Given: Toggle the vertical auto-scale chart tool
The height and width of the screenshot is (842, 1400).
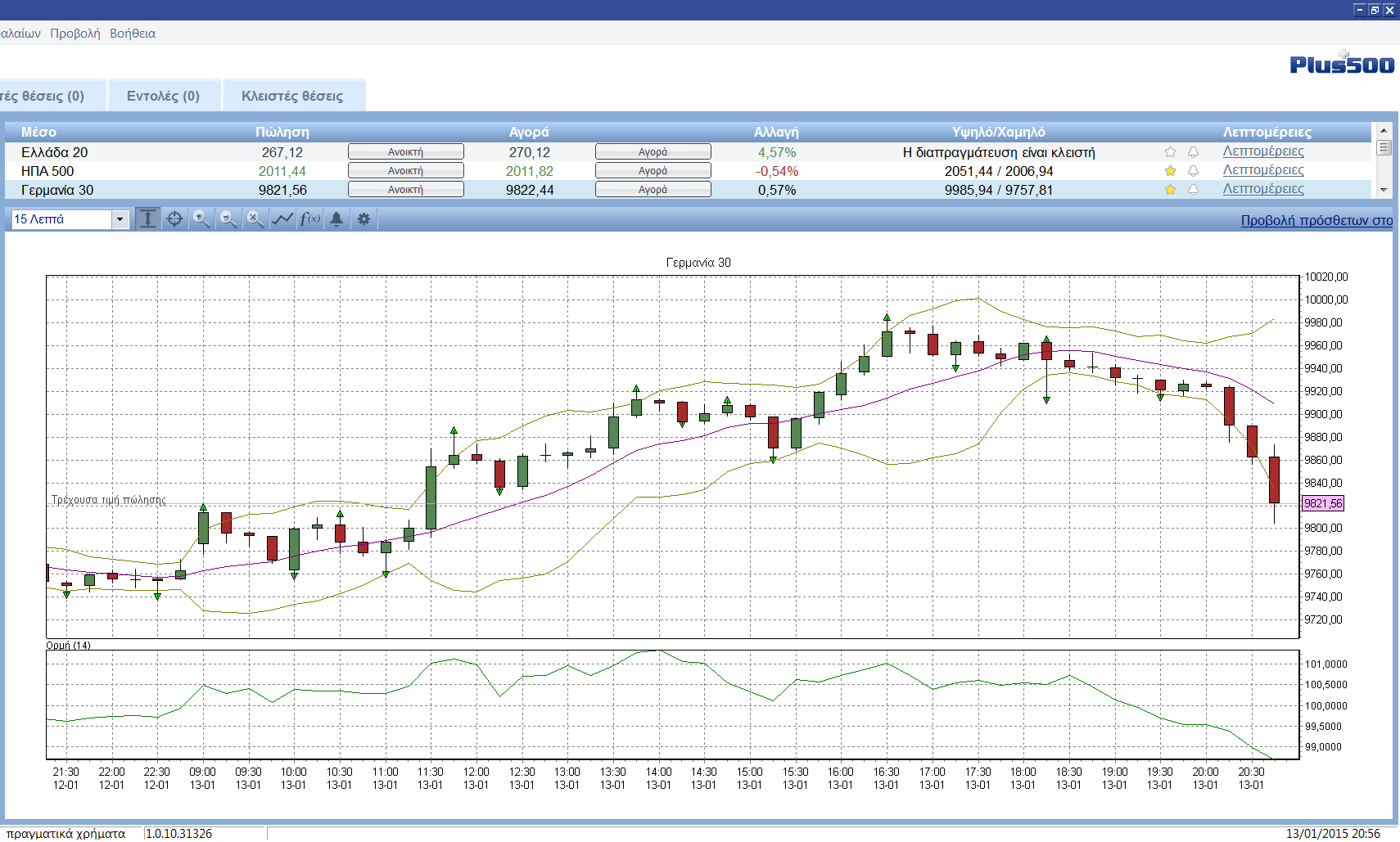Looking at the screenshot, I should point(147,219).
